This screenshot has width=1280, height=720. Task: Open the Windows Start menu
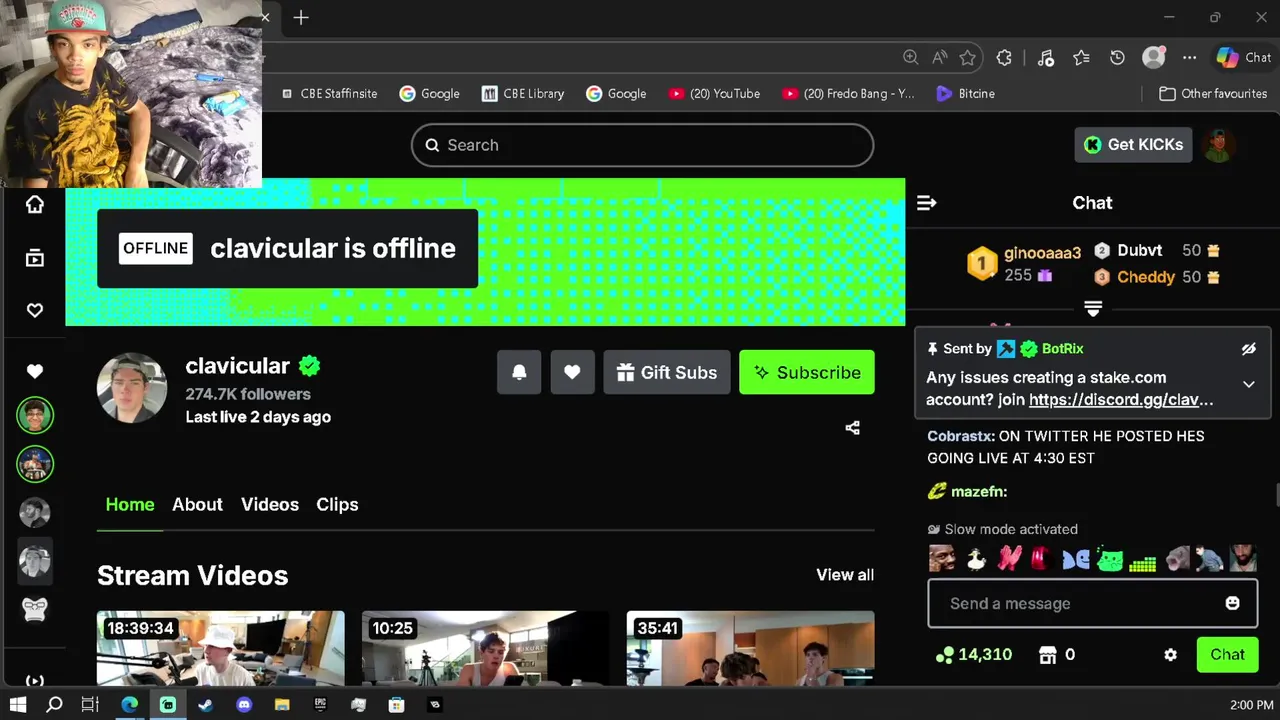18,705
